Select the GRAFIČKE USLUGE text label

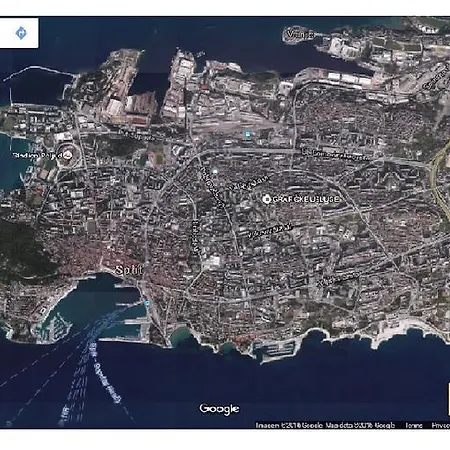(306, 199)
